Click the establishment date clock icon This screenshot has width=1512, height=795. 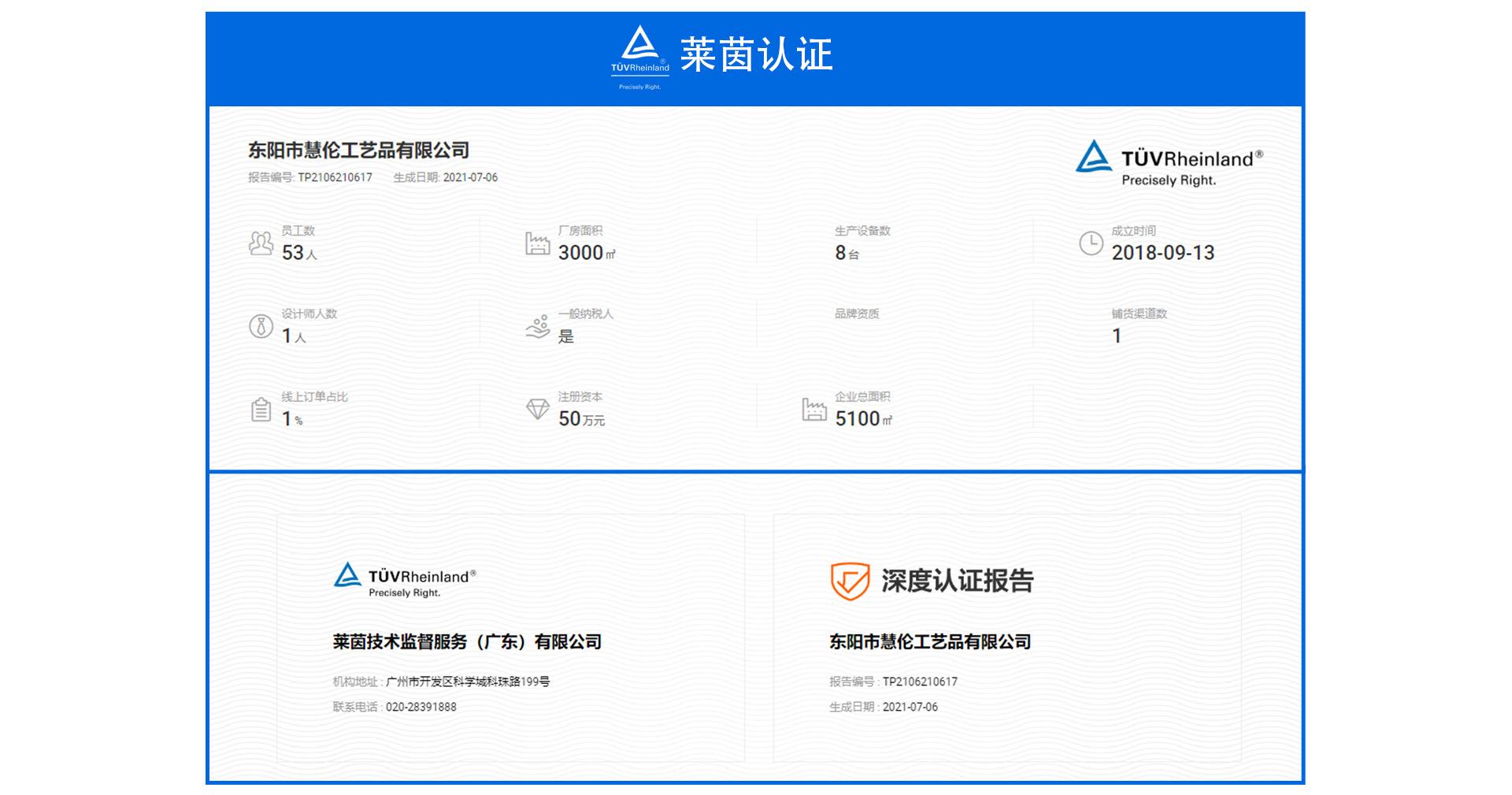coord(1091,243)
